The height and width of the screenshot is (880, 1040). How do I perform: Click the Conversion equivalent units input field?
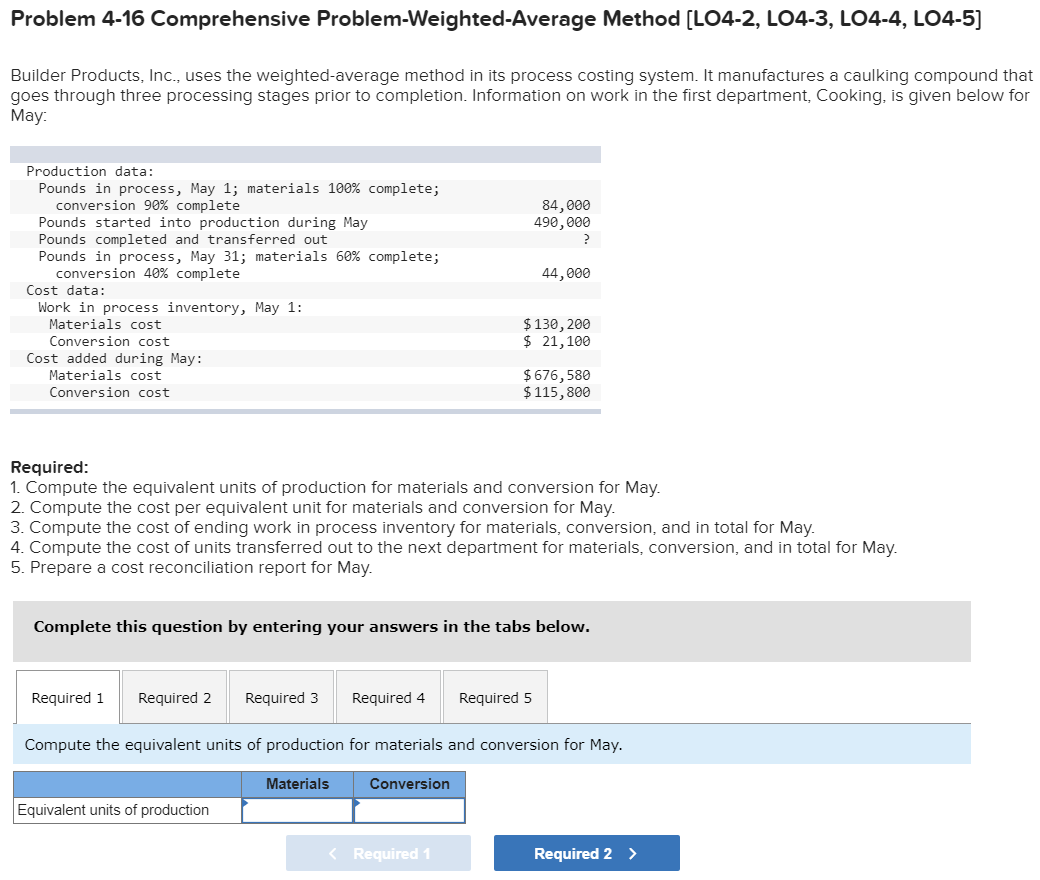point(409,810)
